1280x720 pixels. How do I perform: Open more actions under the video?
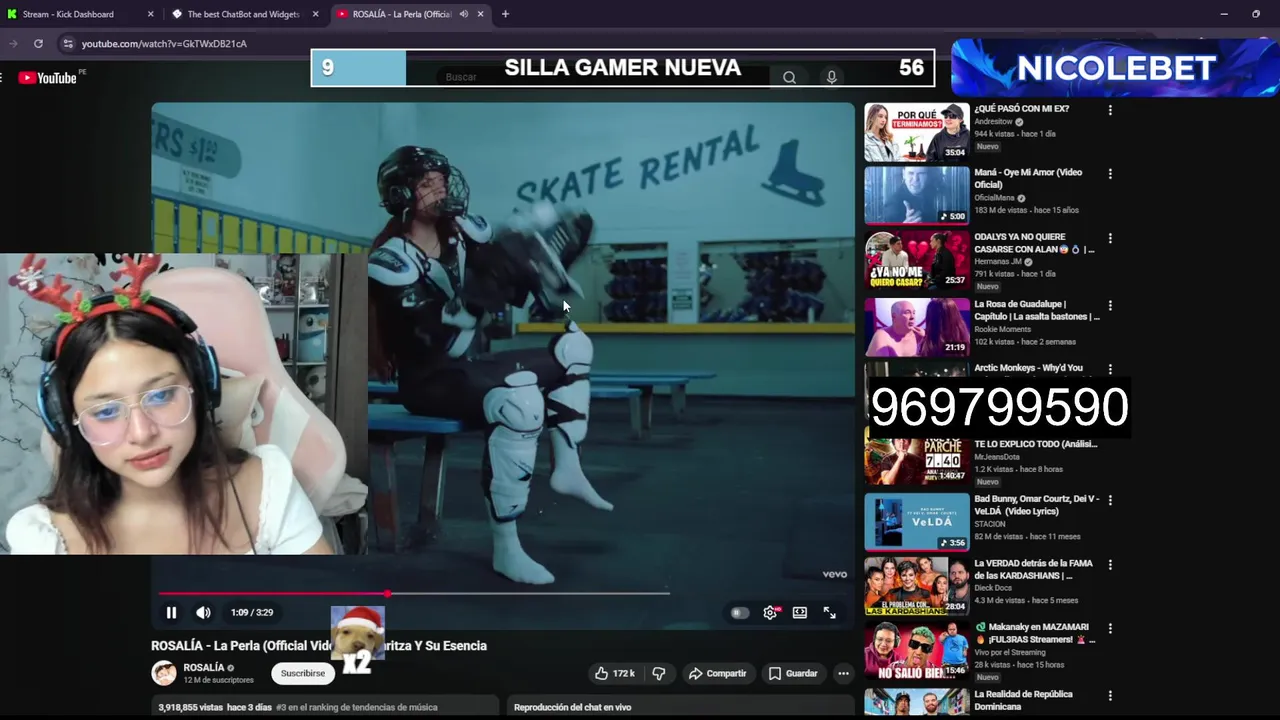pyautogui.click(x=843, y=673)
